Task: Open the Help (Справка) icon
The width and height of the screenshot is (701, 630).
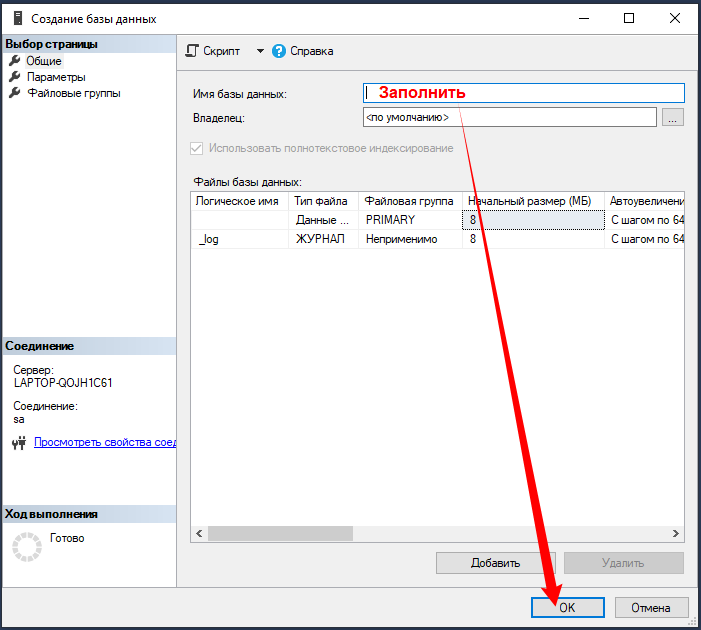Action: coord(279,51)
